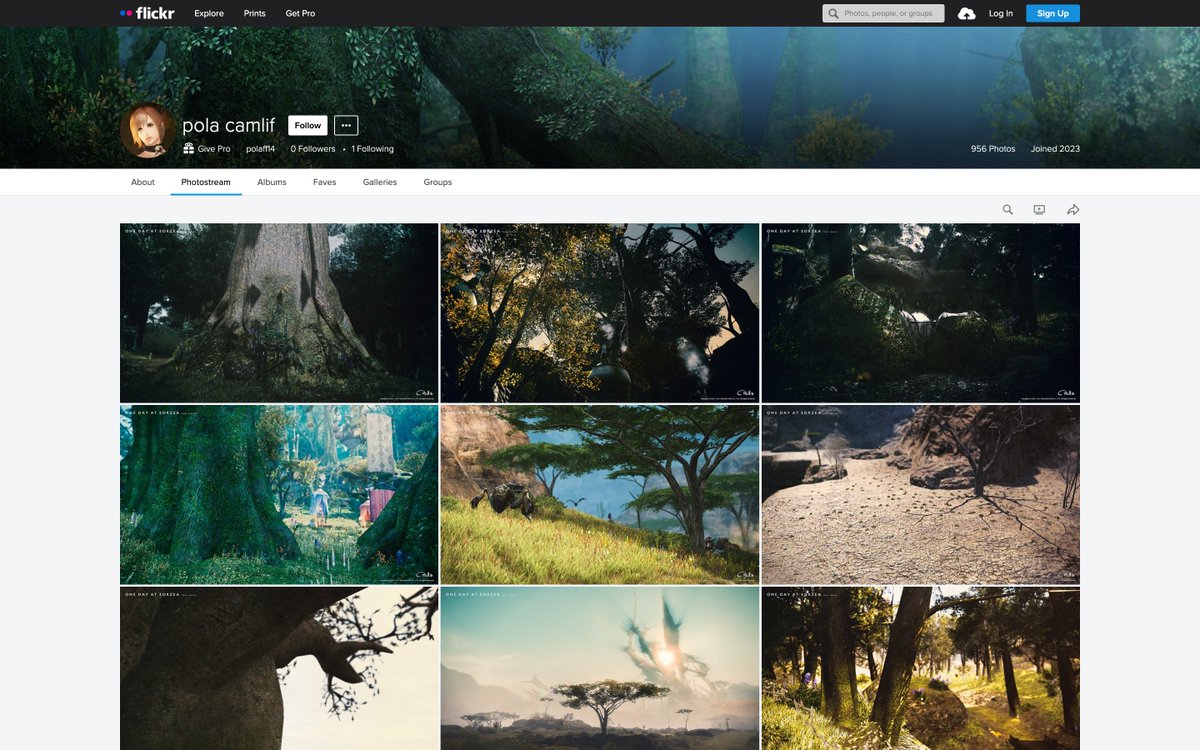Viewport: 1200px width, 750px height.
Task: Click the Log In link
Action: pos(1001,13)
